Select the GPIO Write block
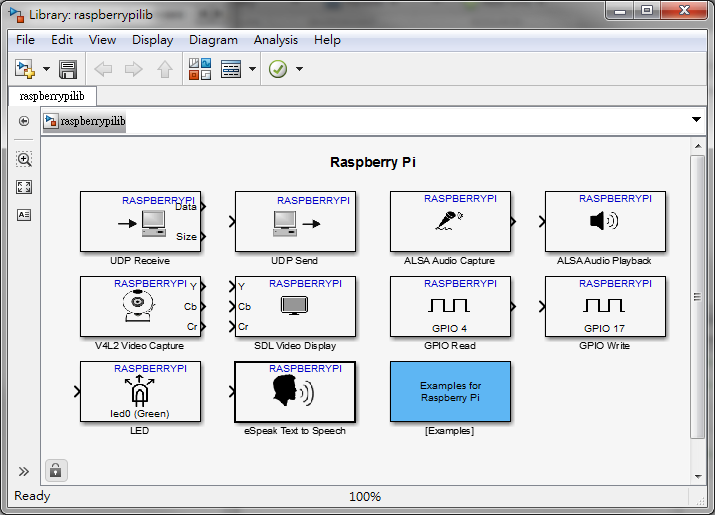This screenshot has height=515, width=715. tap(605, 307)
